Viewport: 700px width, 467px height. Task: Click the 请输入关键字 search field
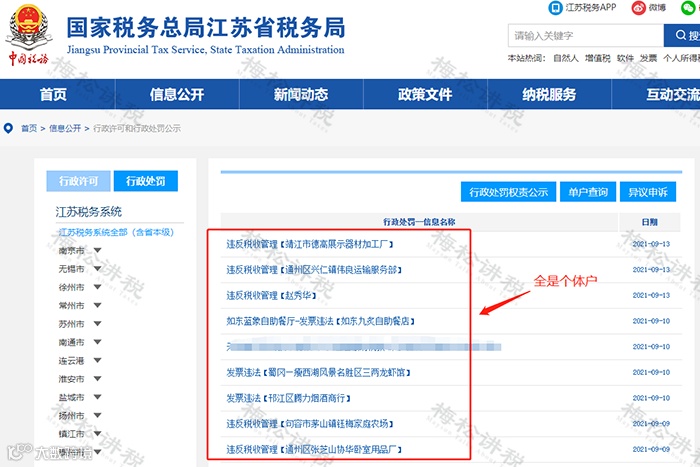(586, 35)
